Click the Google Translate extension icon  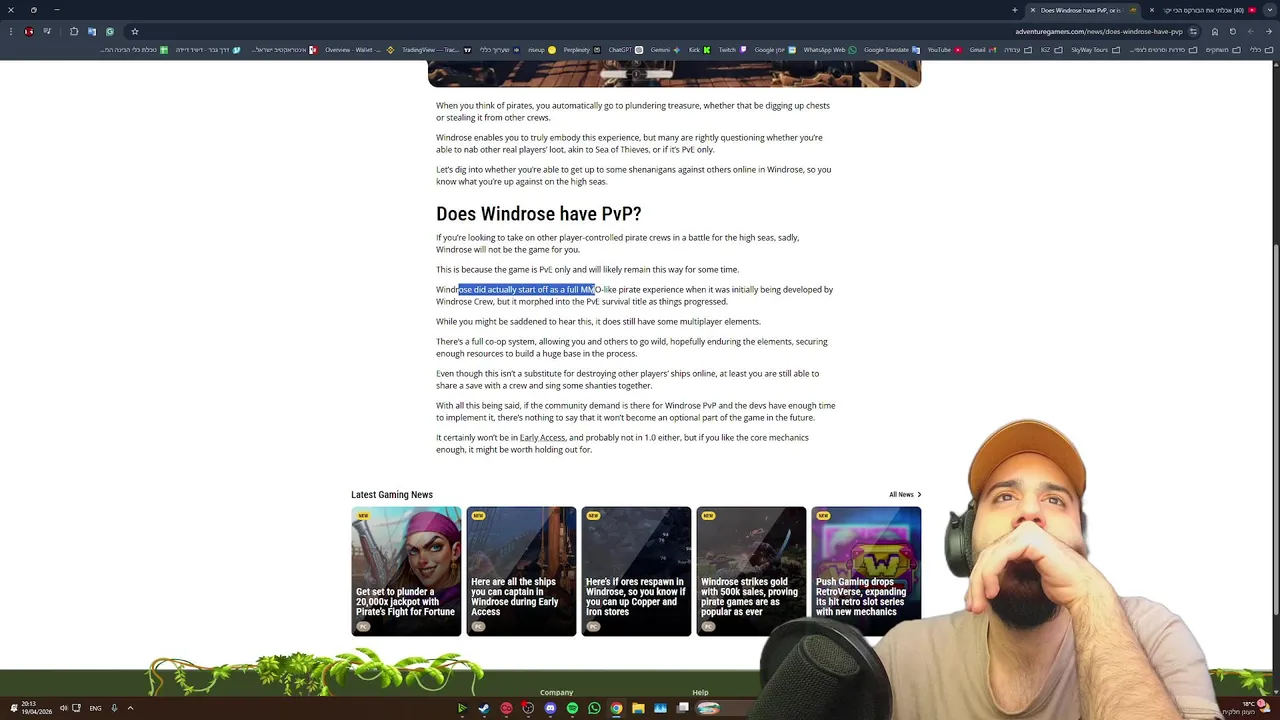coord(92,31)
